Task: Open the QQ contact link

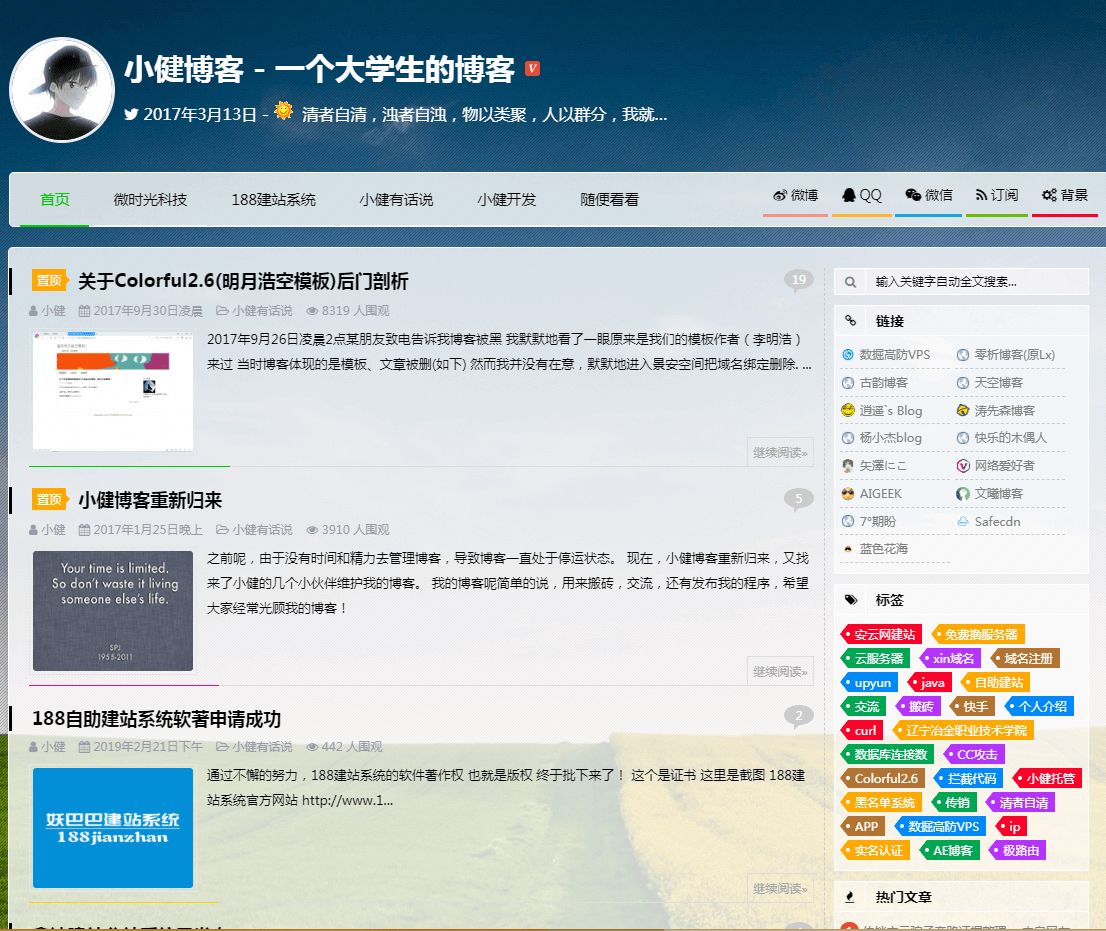Action: pyautogui.click(x=861, y=196)
